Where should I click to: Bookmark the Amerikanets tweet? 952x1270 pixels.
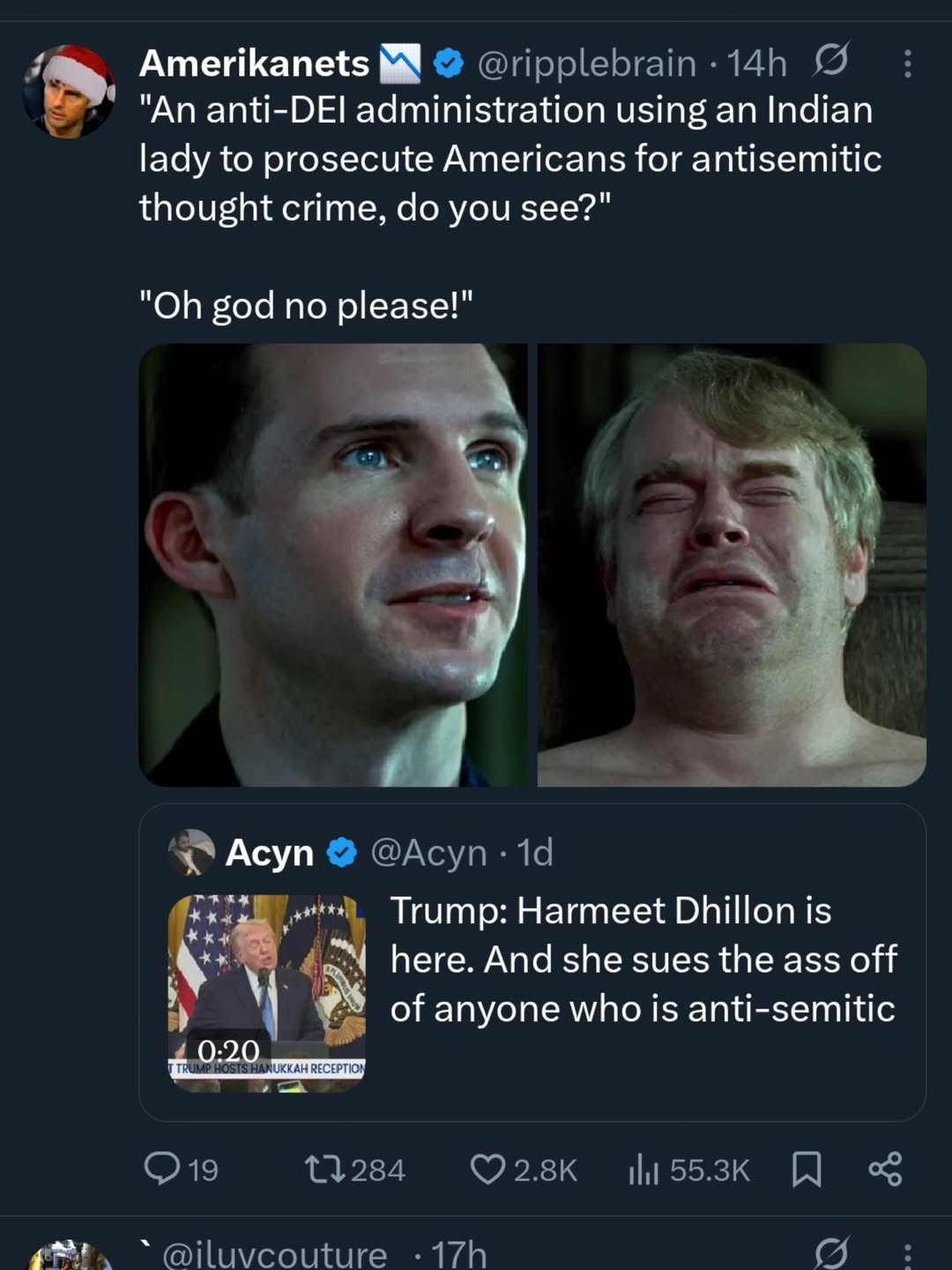[807, 1169]
